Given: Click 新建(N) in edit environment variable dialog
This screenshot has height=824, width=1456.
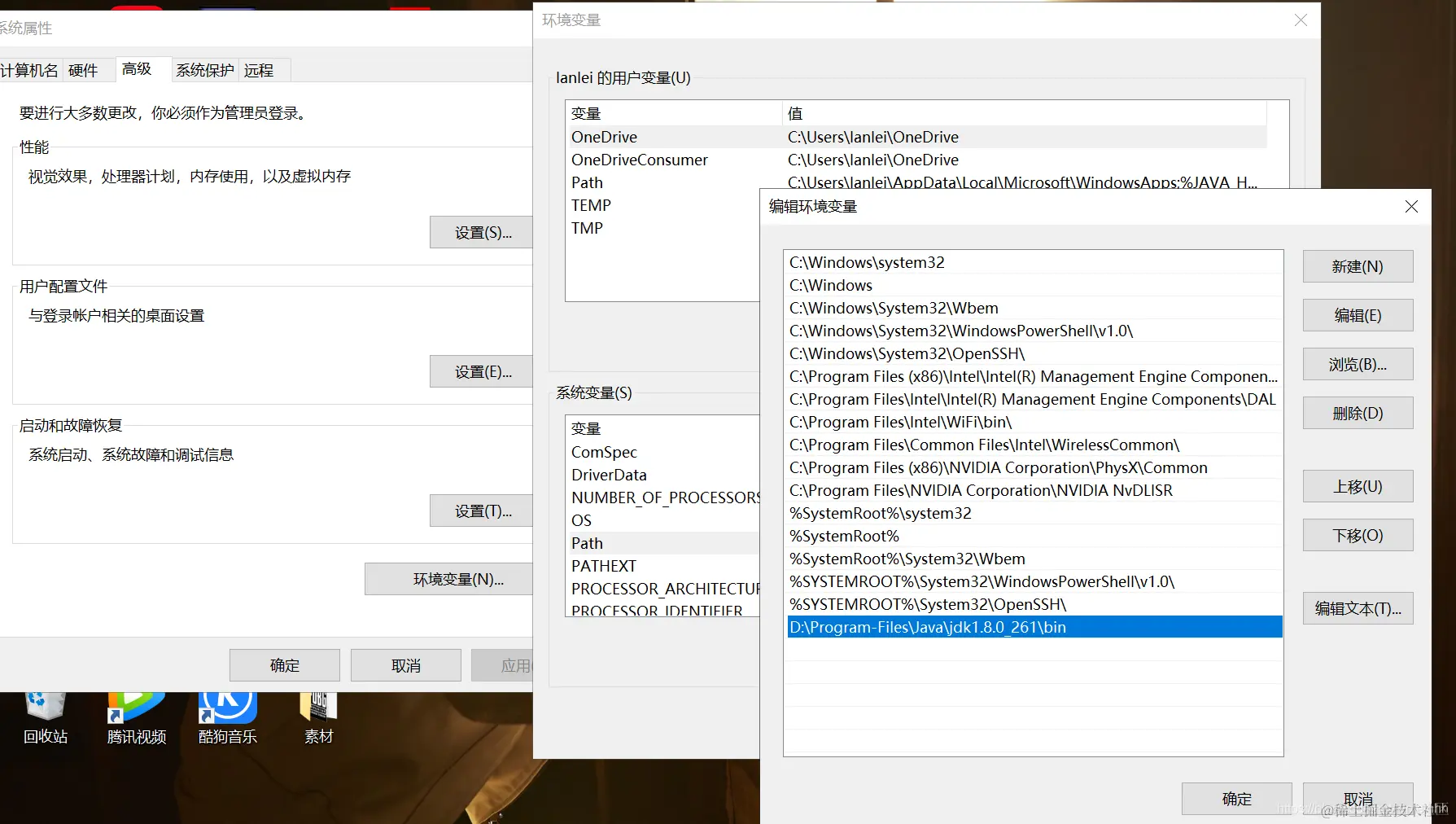Looking at the screenshot, I should click(x=1358, y=266).
